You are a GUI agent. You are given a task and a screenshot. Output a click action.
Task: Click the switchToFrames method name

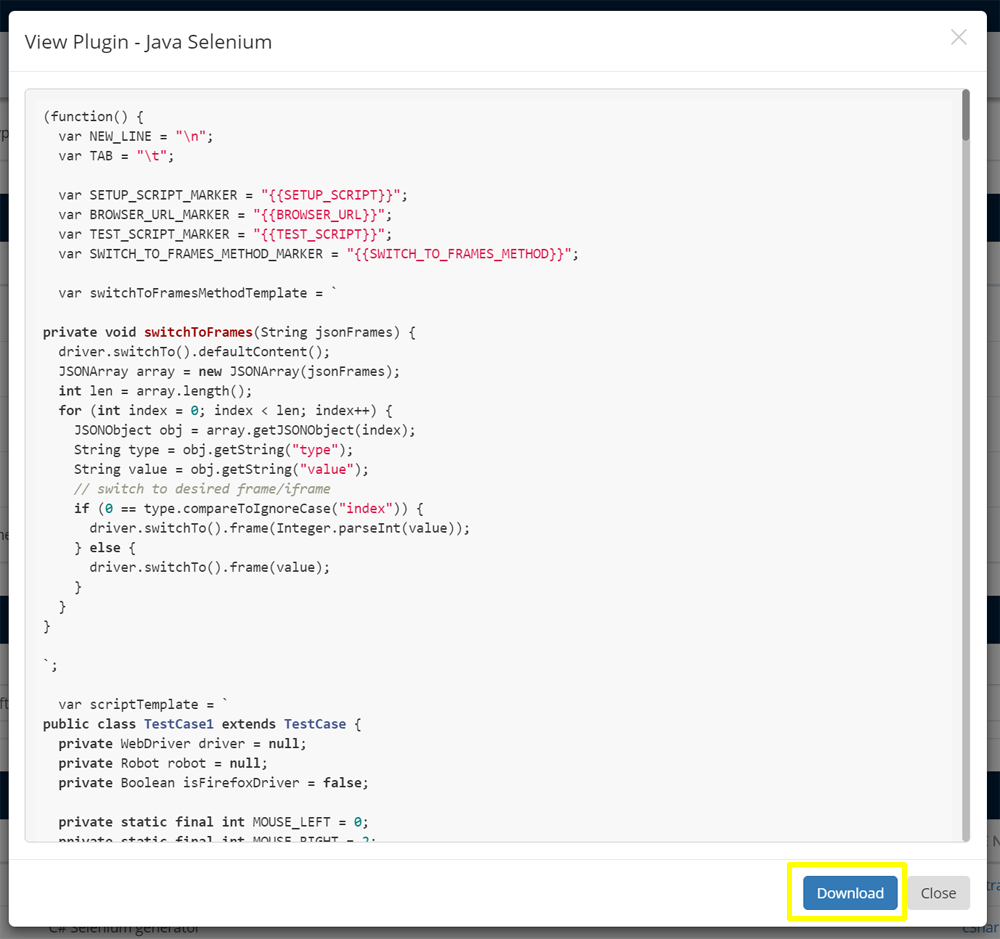point(198,332)
